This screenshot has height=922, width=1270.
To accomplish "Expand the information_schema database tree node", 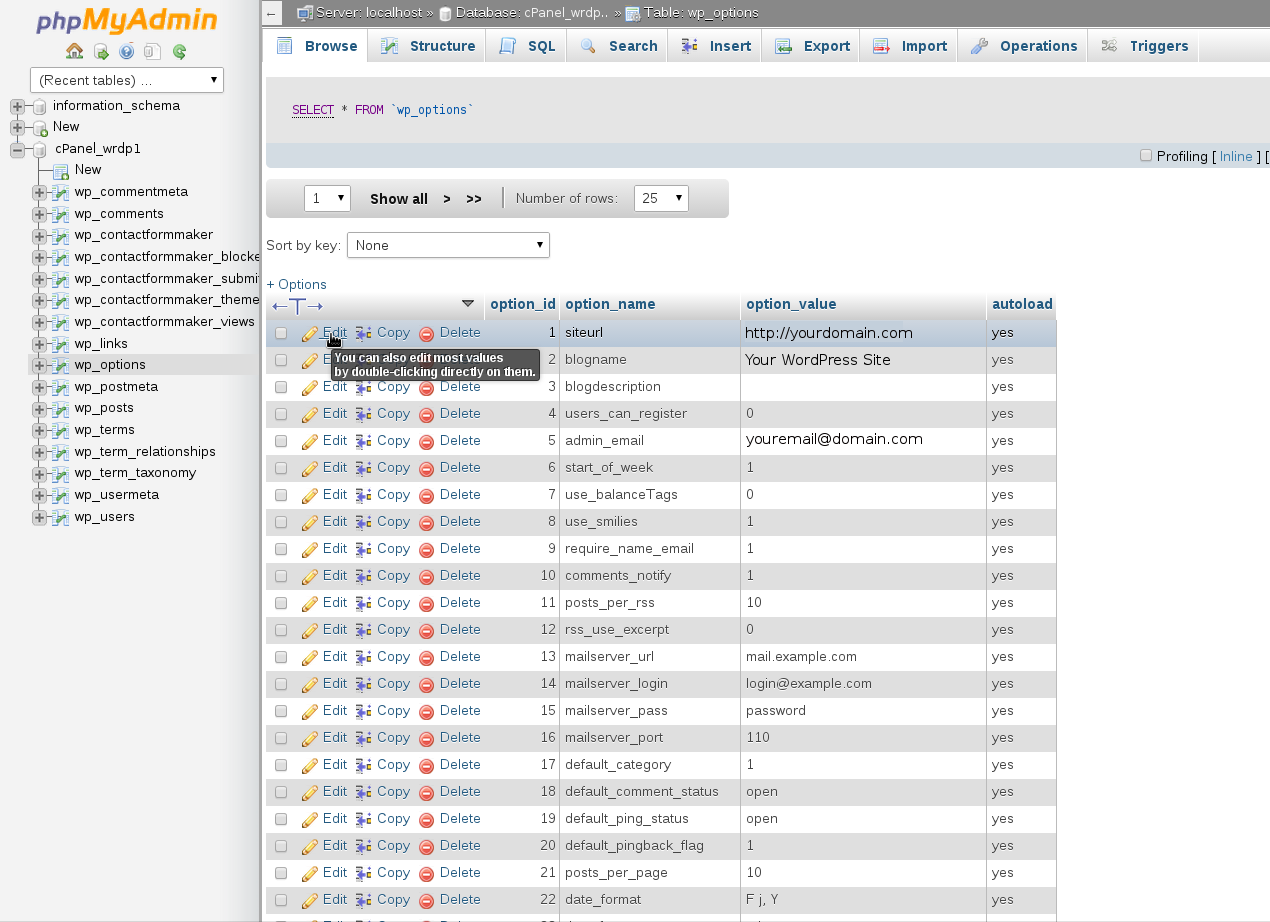I will click(17, 106).
